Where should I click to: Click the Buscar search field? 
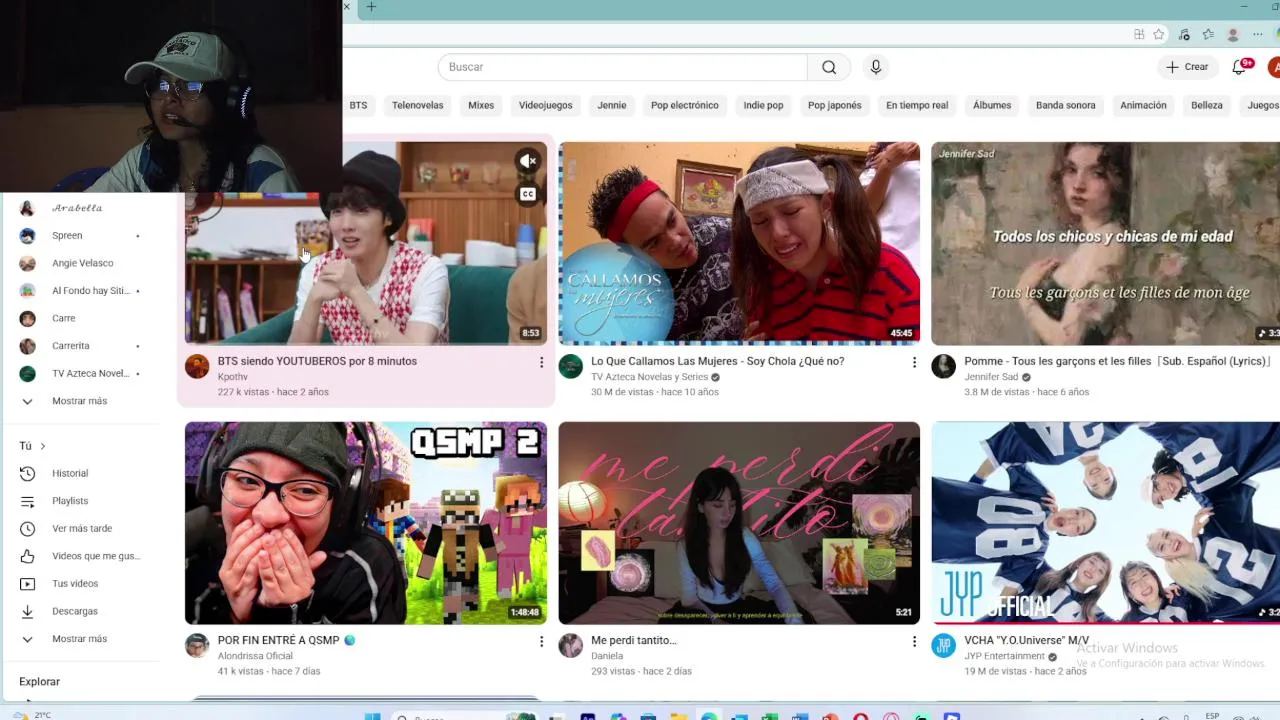pos(622,67)
